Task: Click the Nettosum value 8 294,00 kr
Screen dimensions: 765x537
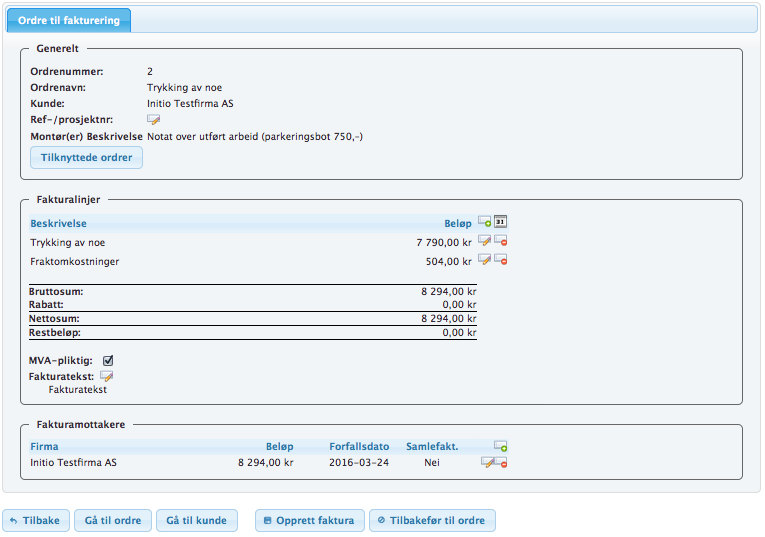Action: tap(449, 318)
